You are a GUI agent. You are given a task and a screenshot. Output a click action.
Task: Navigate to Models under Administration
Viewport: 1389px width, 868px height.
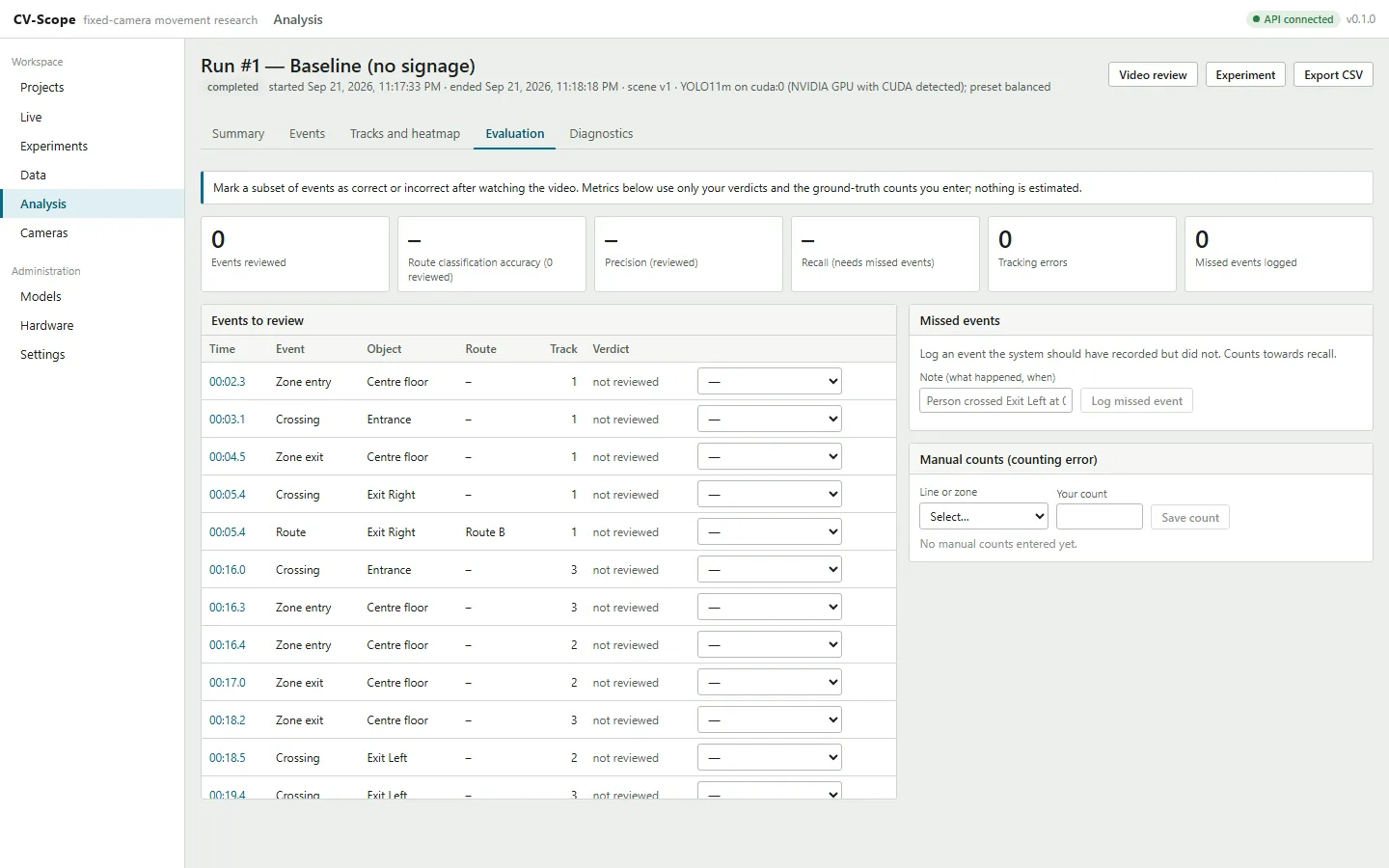pyautogui.click(x=92, y=296)
